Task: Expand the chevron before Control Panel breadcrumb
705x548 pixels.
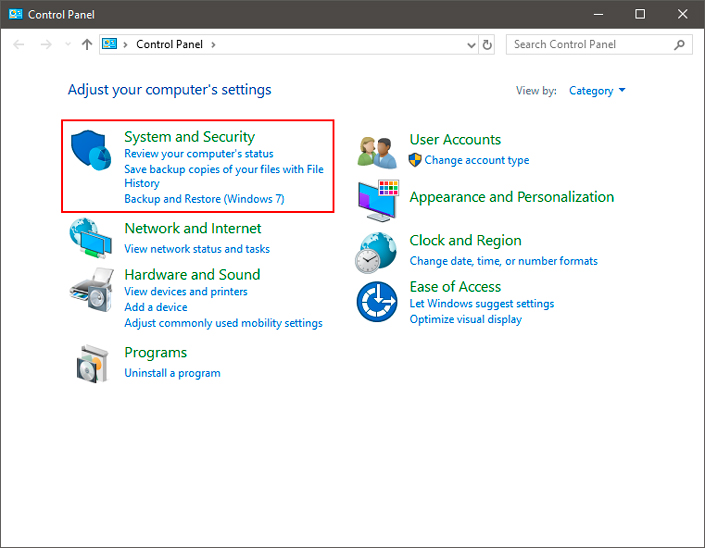Action: click(x=125, y=45)
